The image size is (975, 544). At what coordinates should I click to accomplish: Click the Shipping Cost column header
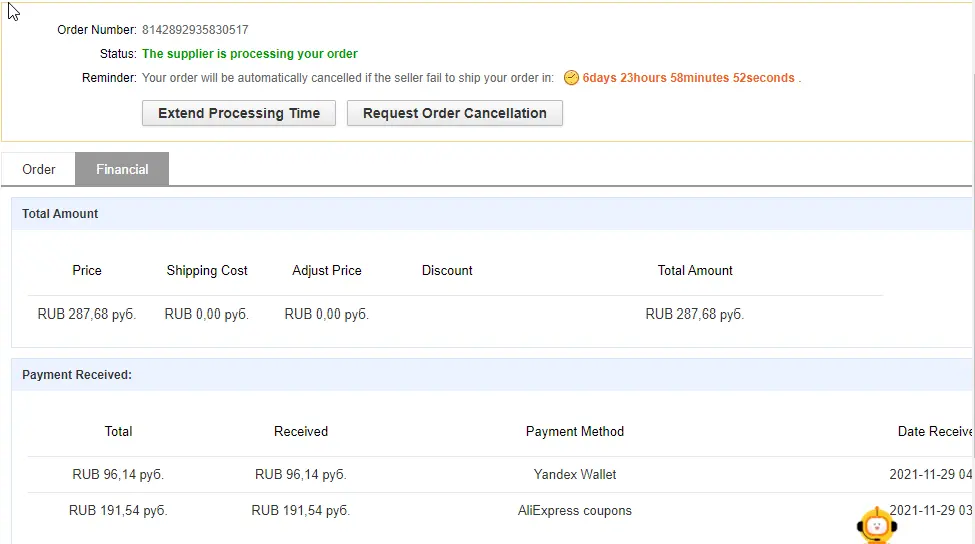[207, 270]
